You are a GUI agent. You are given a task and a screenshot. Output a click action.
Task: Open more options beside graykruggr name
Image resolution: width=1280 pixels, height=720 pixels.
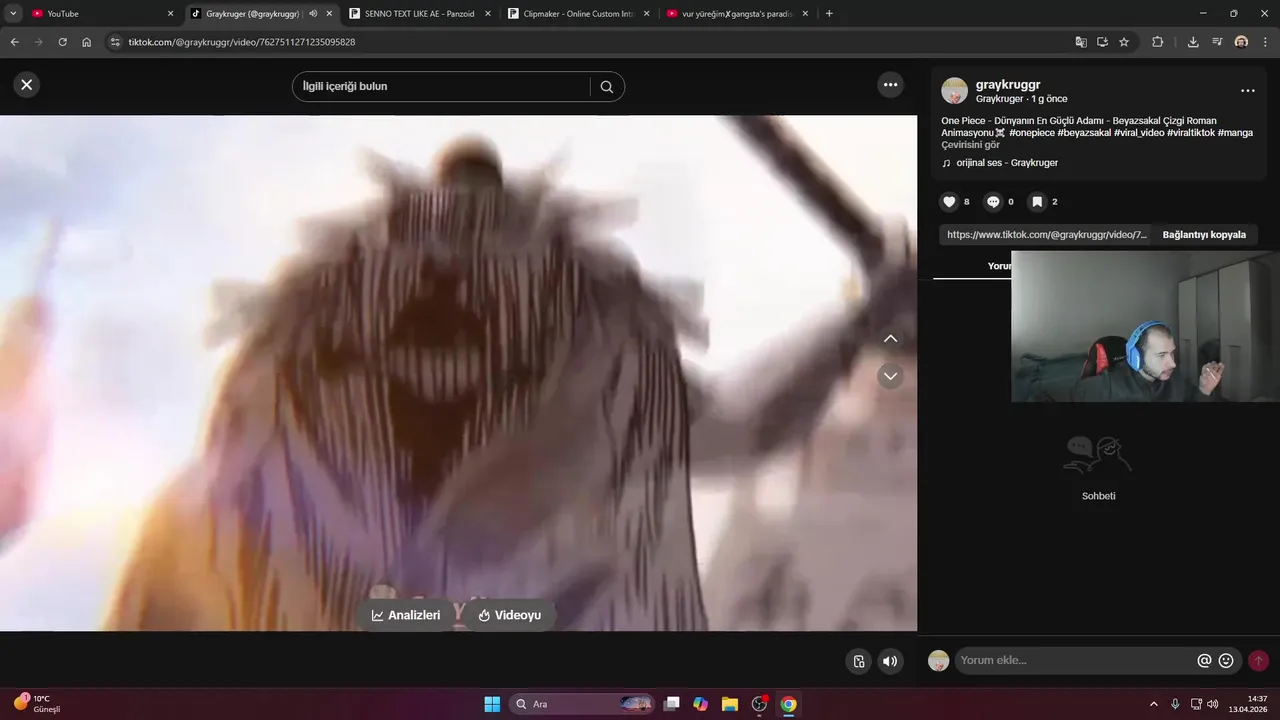click(1247, 90)
